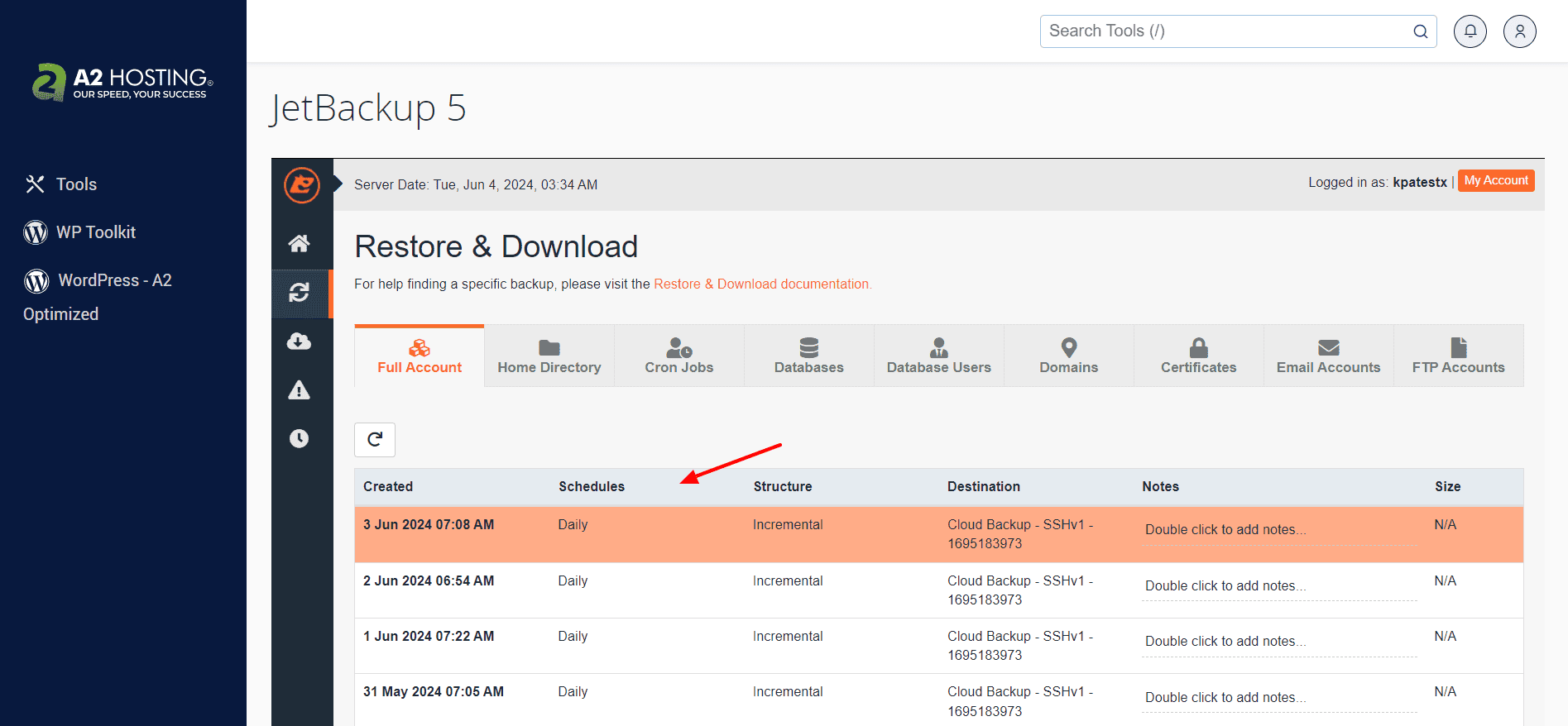Sort backups by the Created column header
Screen dimensions: 1568x726
coord(388,486)
